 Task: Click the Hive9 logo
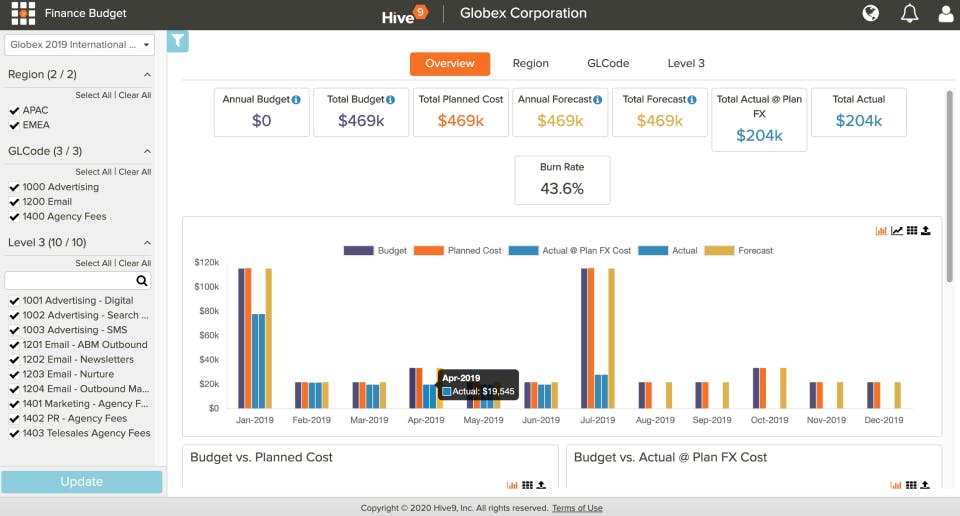coord(404,15)
